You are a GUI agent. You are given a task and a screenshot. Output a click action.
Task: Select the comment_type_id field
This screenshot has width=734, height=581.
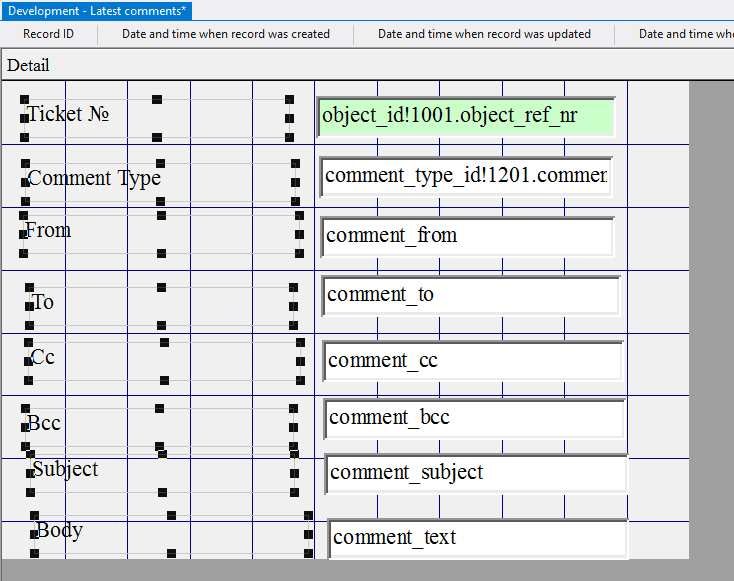pyautogui.click(x=465, y=177)
